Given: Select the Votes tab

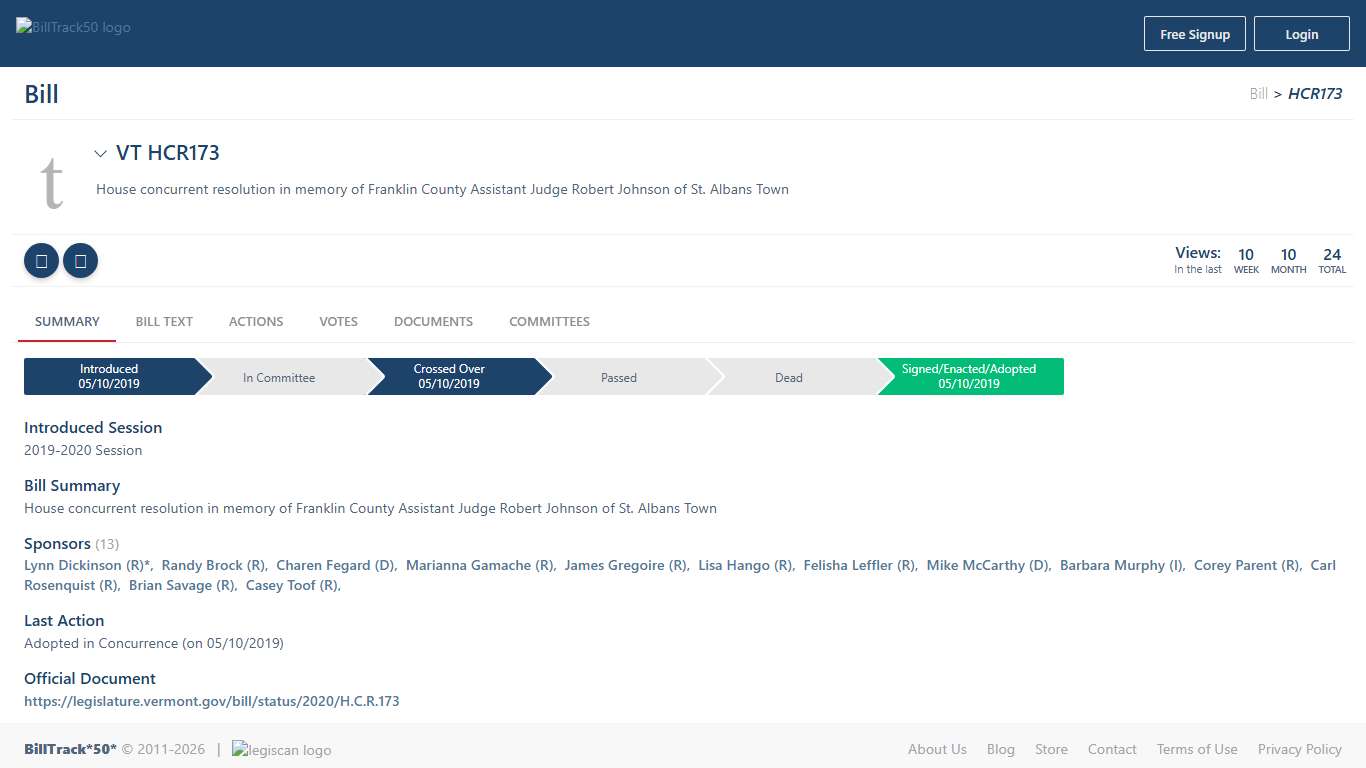Looking at the screenshot, I should tap(338, 322).
